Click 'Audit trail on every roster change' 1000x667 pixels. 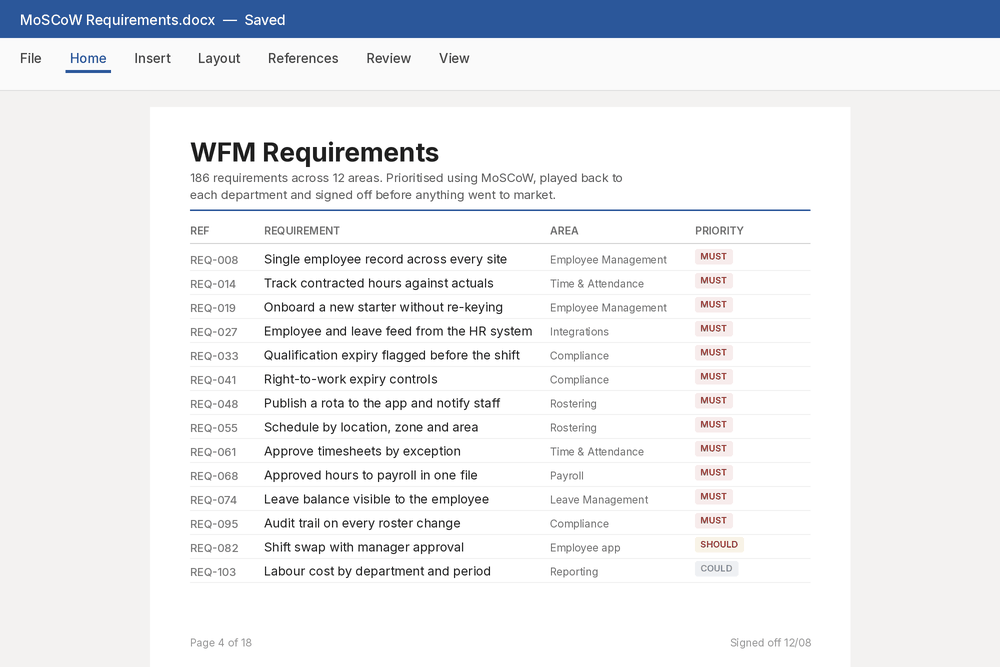pyautogui.click(x=362, y=524)
